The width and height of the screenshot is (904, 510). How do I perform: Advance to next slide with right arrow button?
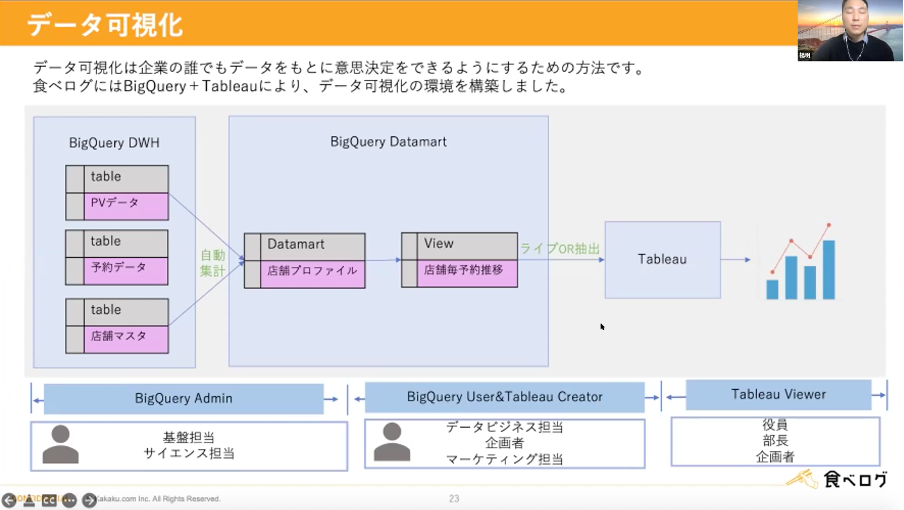click(89, 500)
